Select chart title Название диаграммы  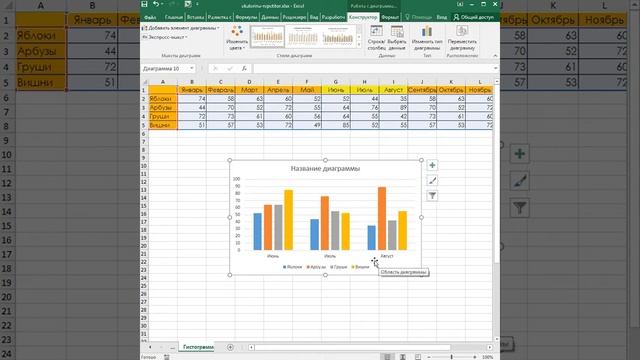[x=325, y=169]
